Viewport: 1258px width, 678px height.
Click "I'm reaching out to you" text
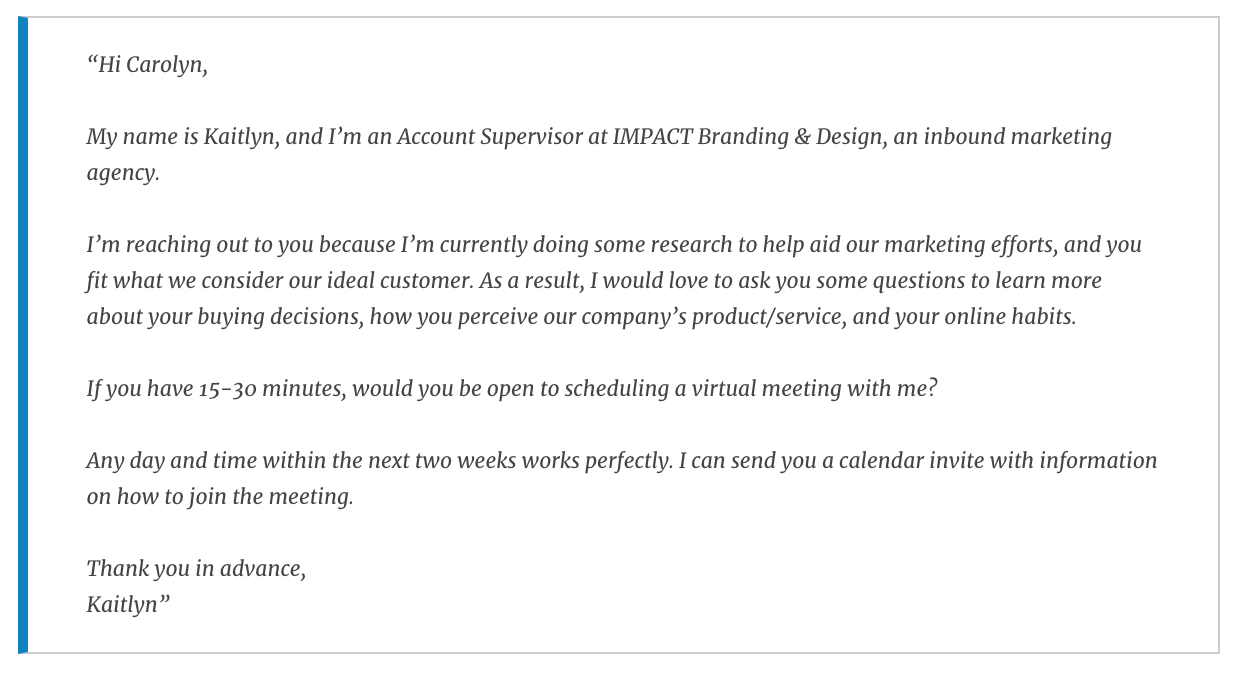click(x=200, y=245)
